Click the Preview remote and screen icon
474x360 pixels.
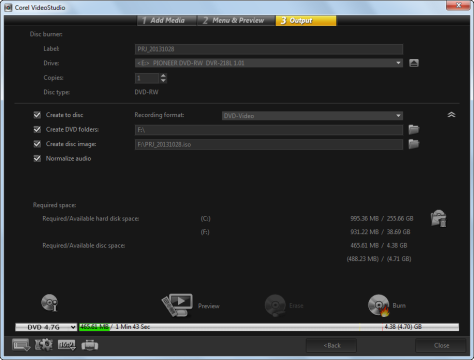tap(177, 305)
